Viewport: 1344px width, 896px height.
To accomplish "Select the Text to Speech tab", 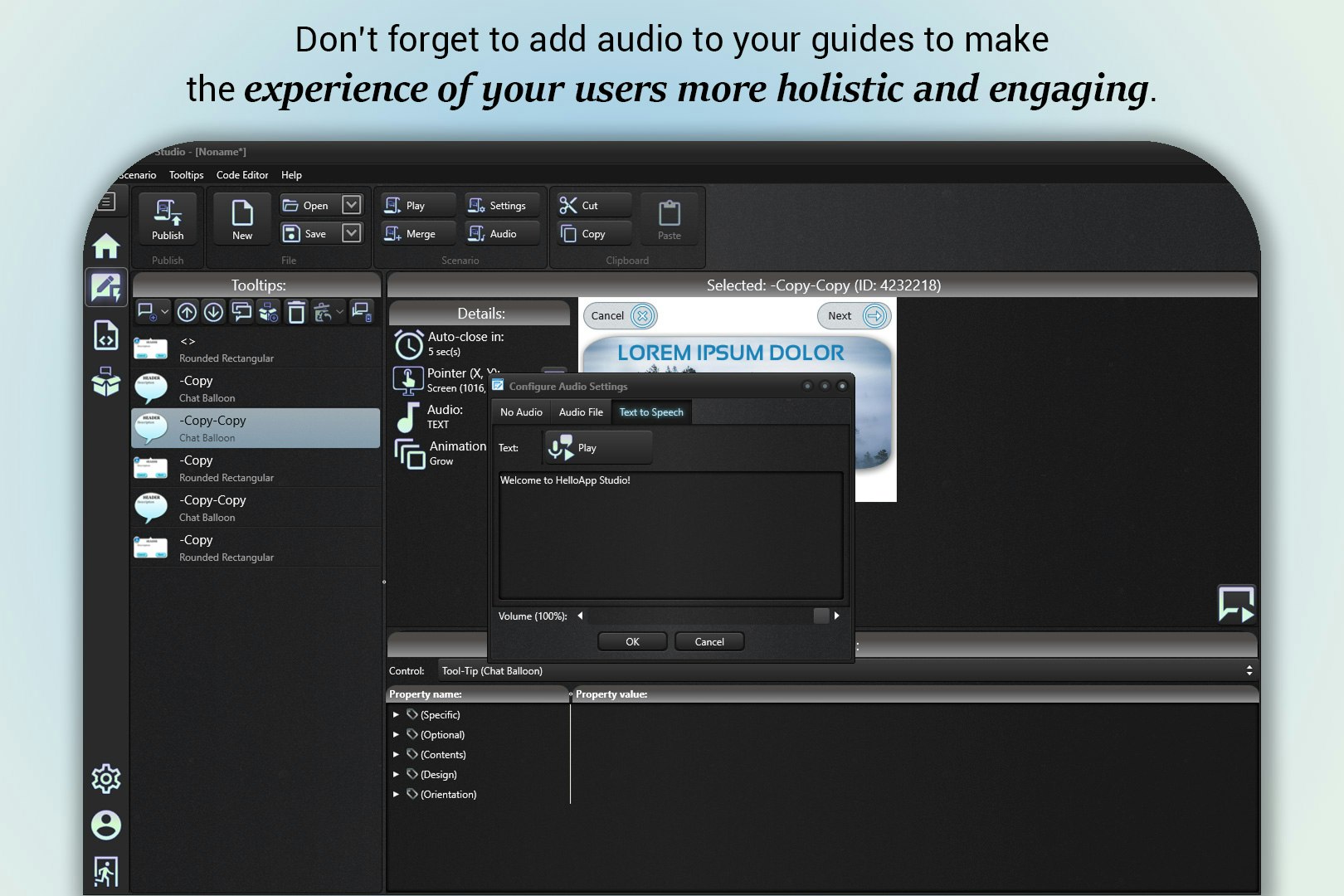I will pos(651,412).
